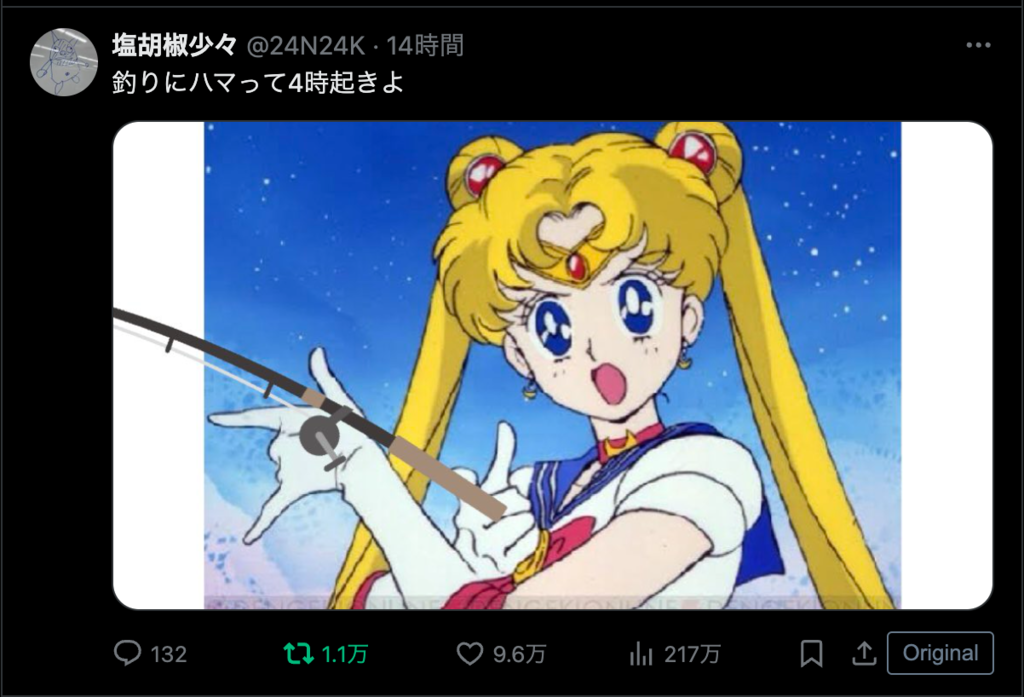This screenshot has height=697, width=1024.
Task: Open the three-dot more options menu
Action: pyautogui.click(x=978, y=45)
